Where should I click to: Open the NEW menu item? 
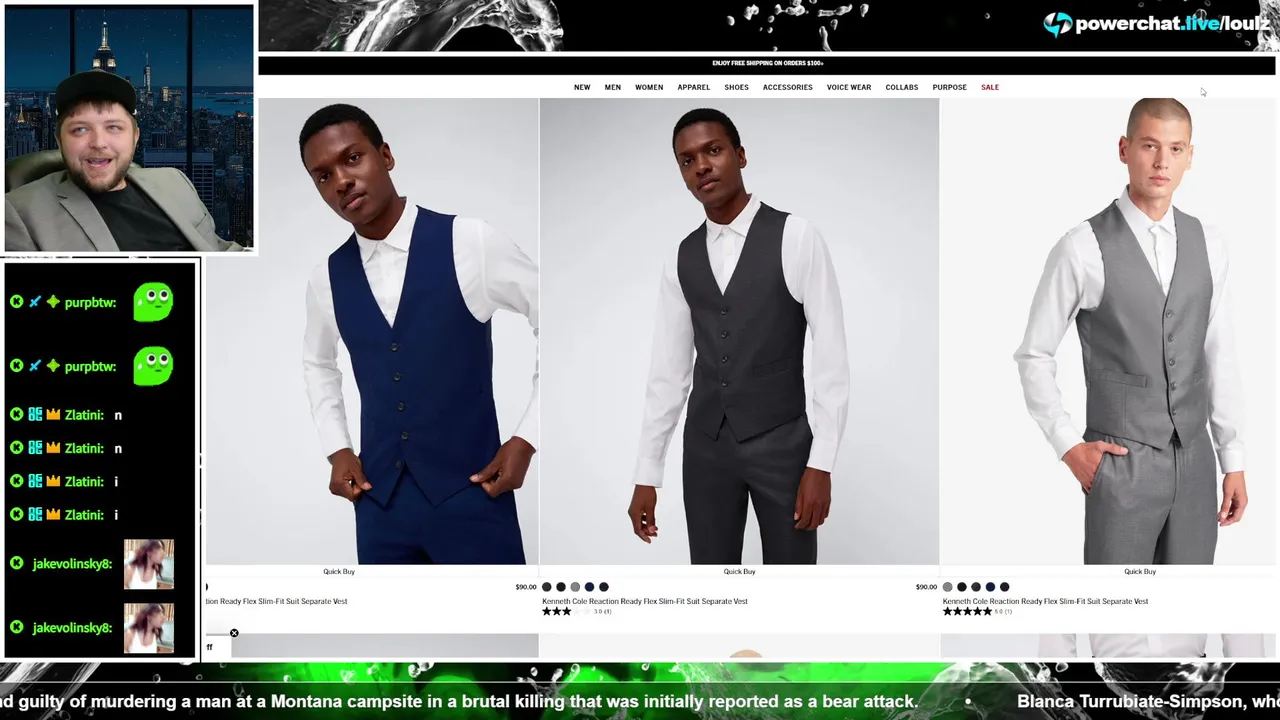pos(582,87)
